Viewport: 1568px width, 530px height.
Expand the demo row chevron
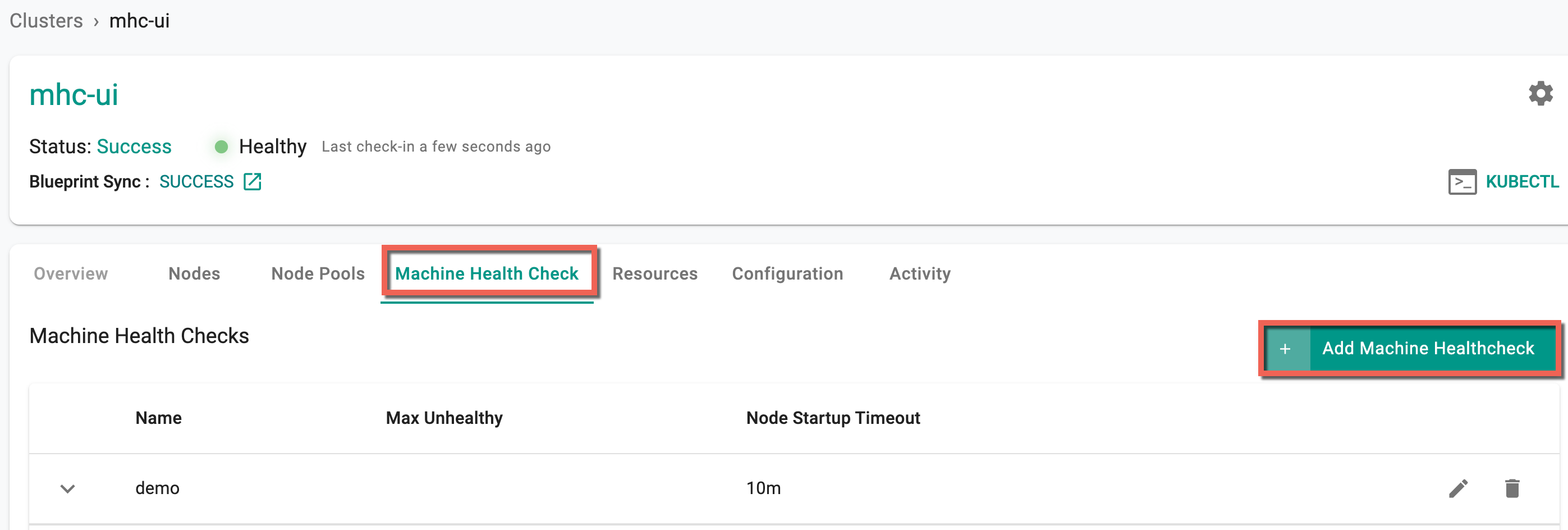pos(67,488)
